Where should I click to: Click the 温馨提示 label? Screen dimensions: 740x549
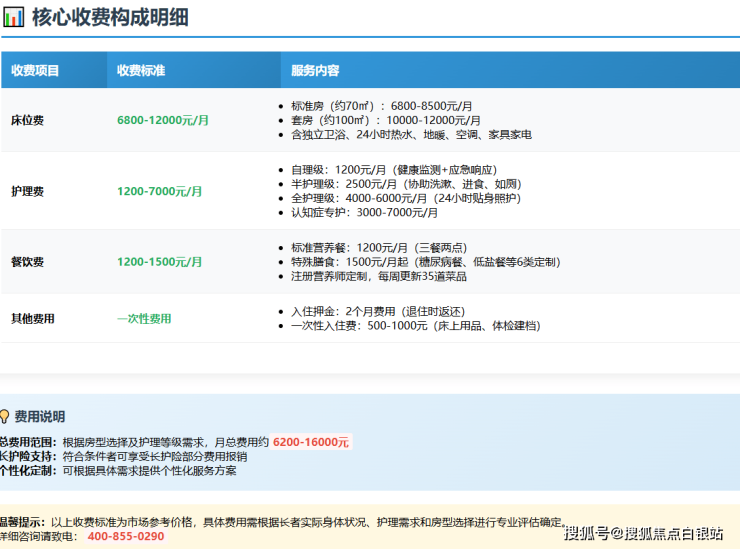[22, 522]
